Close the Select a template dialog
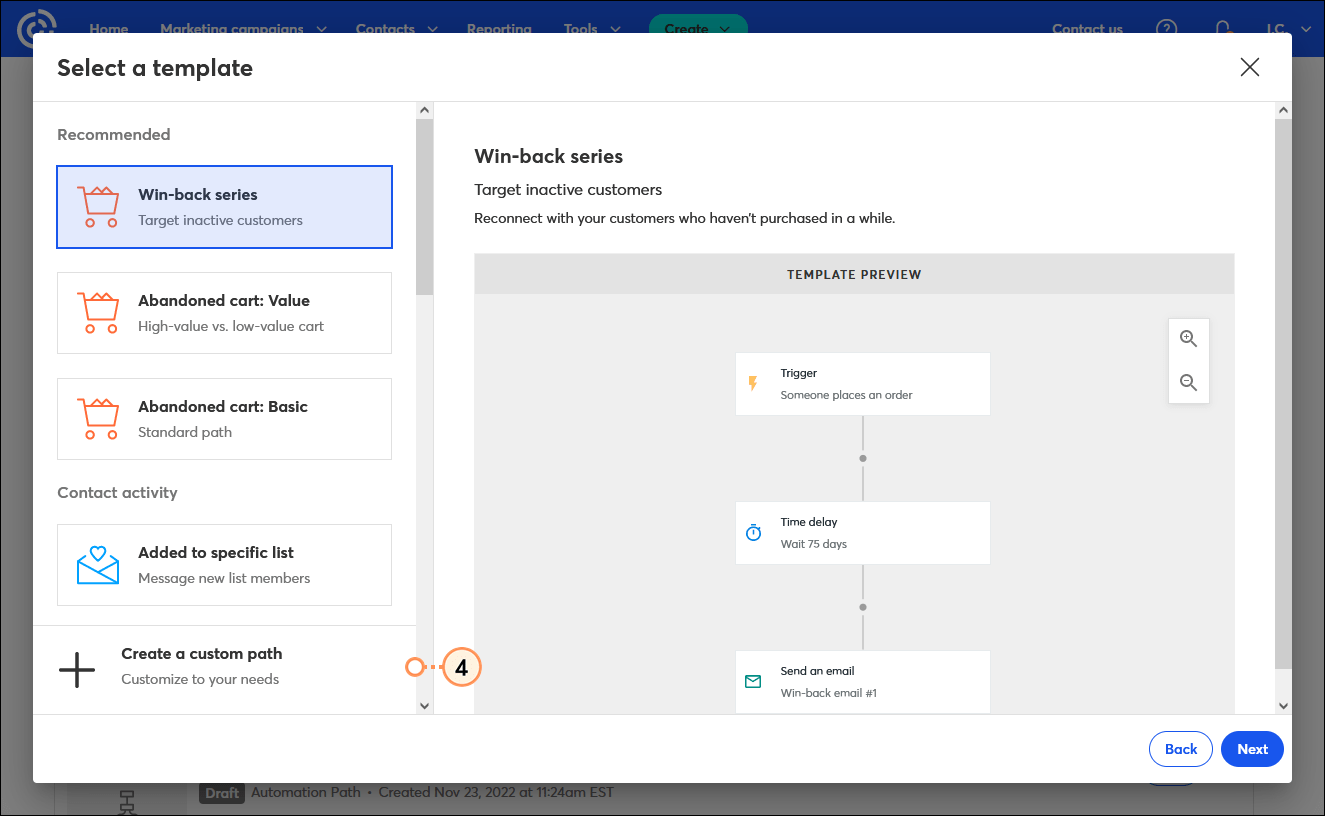Screen dimensions: 1325x816 pos(1249,67)
